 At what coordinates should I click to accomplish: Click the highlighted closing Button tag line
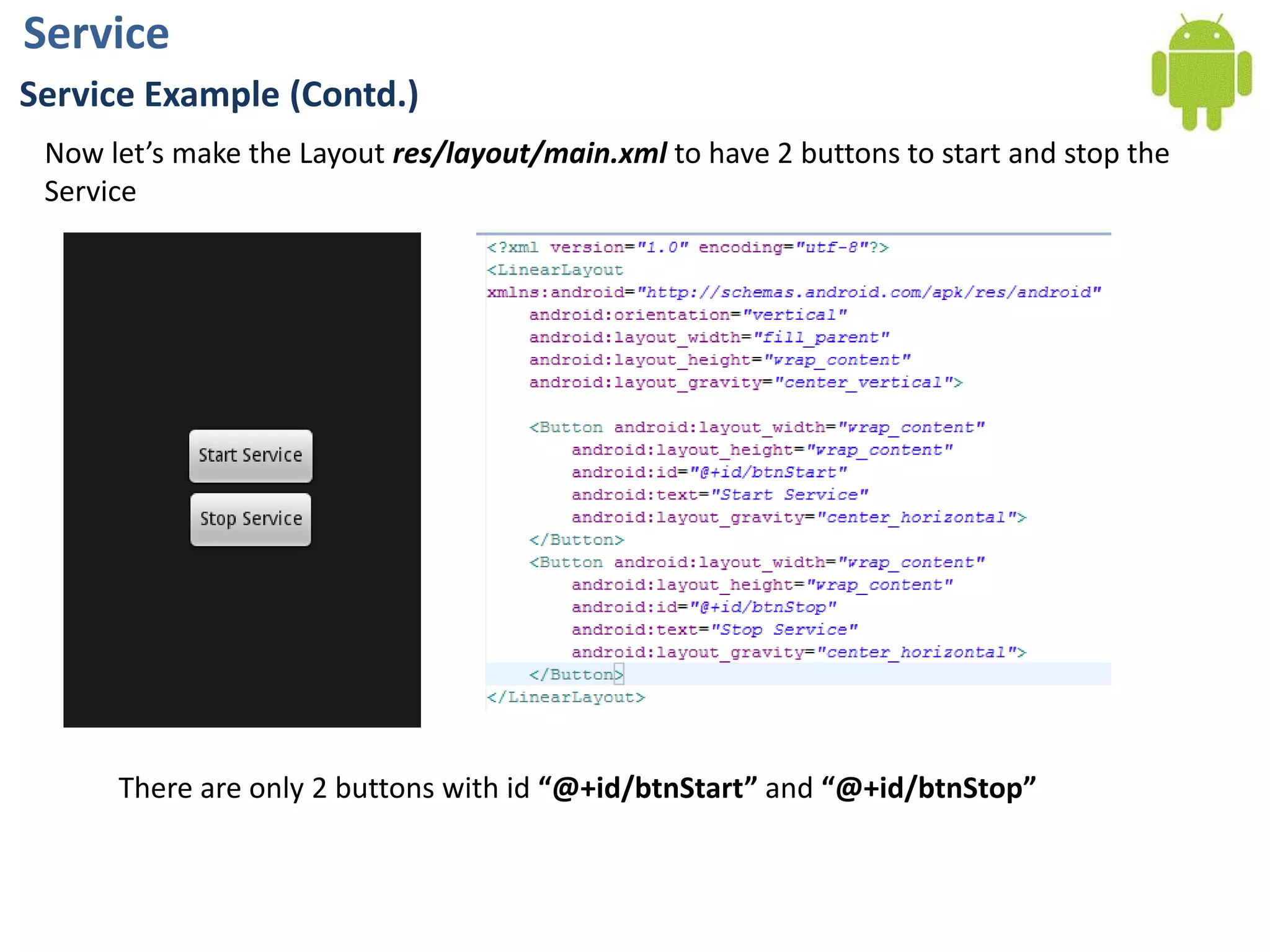point(575,674)
